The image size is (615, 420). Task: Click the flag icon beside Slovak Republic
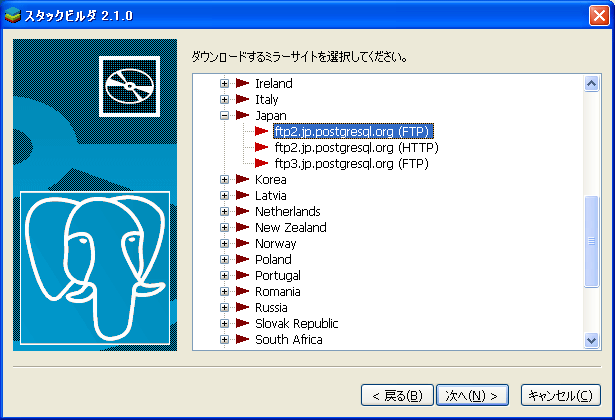[x=242, y=324]
